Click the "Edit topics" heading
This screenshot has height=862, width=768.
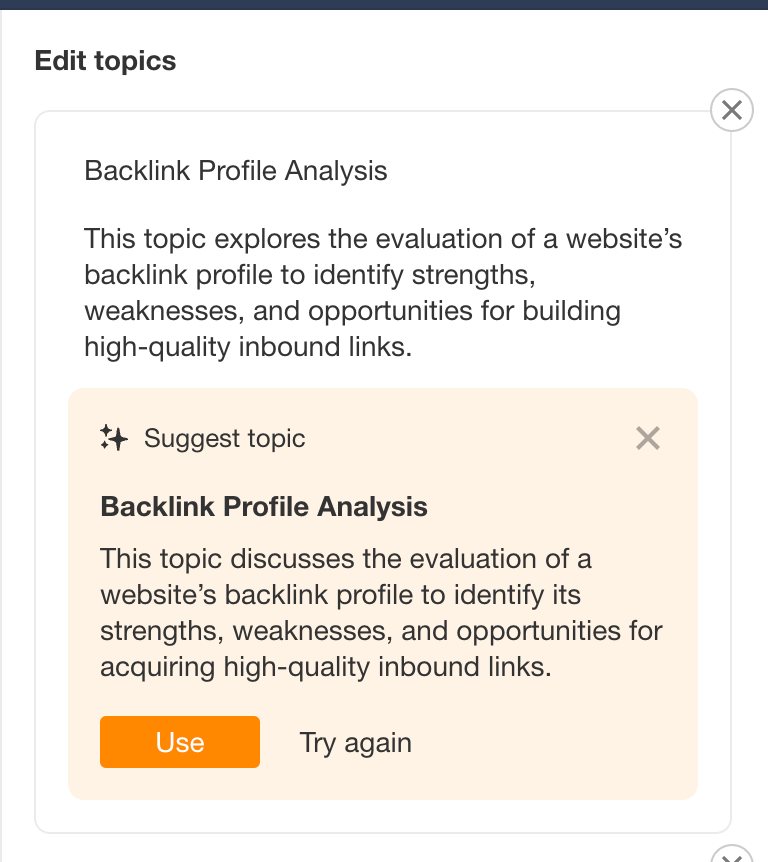[x=105, y=61]
